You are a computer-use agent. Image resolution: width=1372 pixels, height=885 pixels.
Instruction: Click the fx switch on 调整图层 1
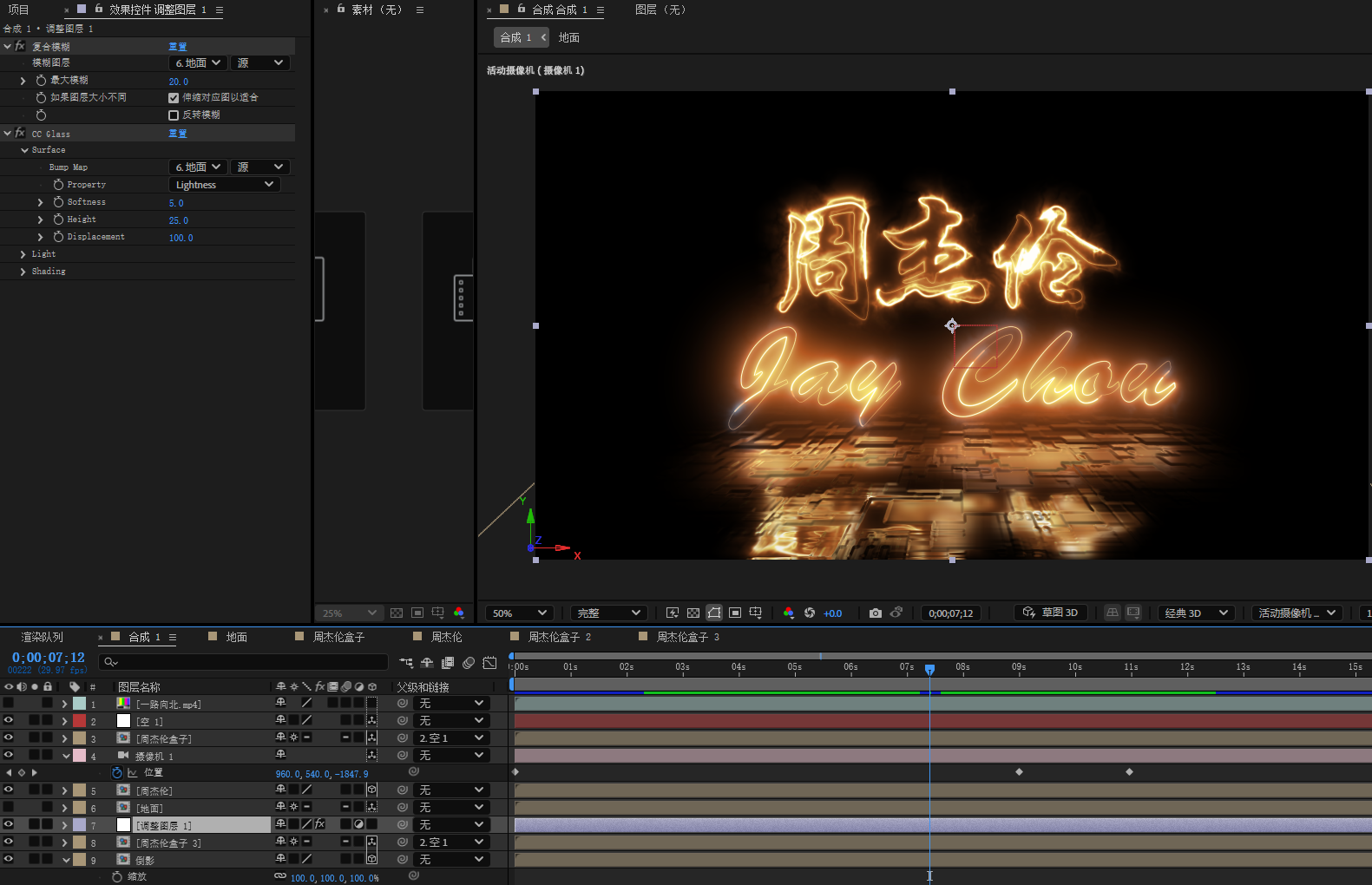click(319, 824)
